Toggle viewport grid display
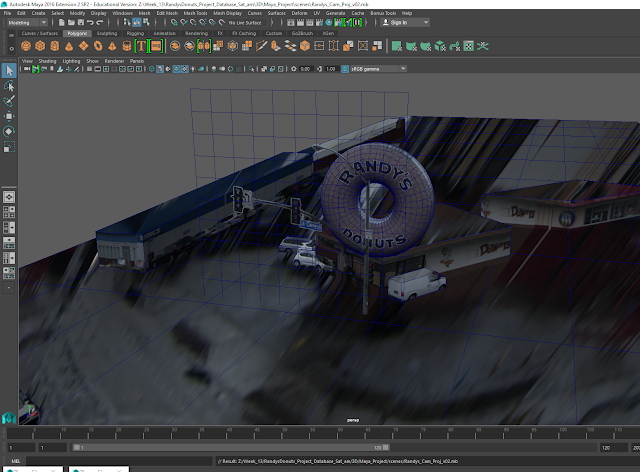The width and height of the screenshot is (640, 472). click(x=89, y=69)
